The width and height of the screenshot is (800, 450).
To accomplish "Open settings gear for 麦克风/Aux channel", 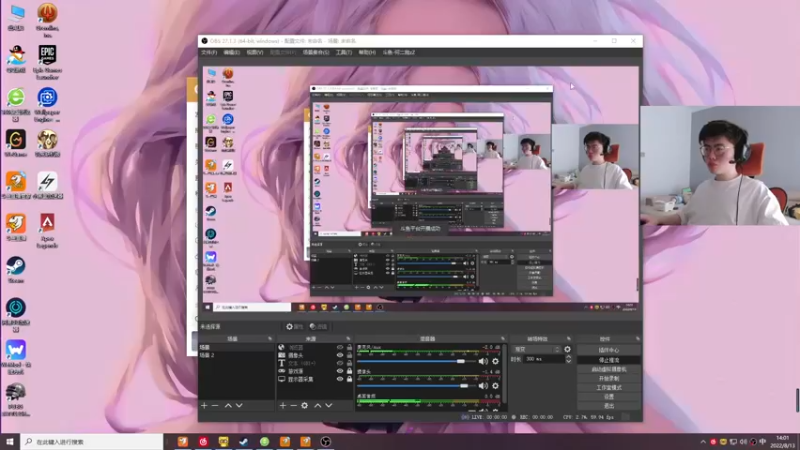I will pyautogui.click(x=495, y=361).
